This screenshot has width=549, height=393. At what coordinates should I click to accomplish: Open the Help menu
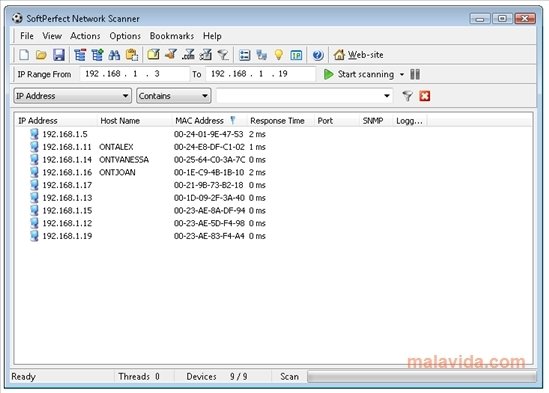point(212,36)
